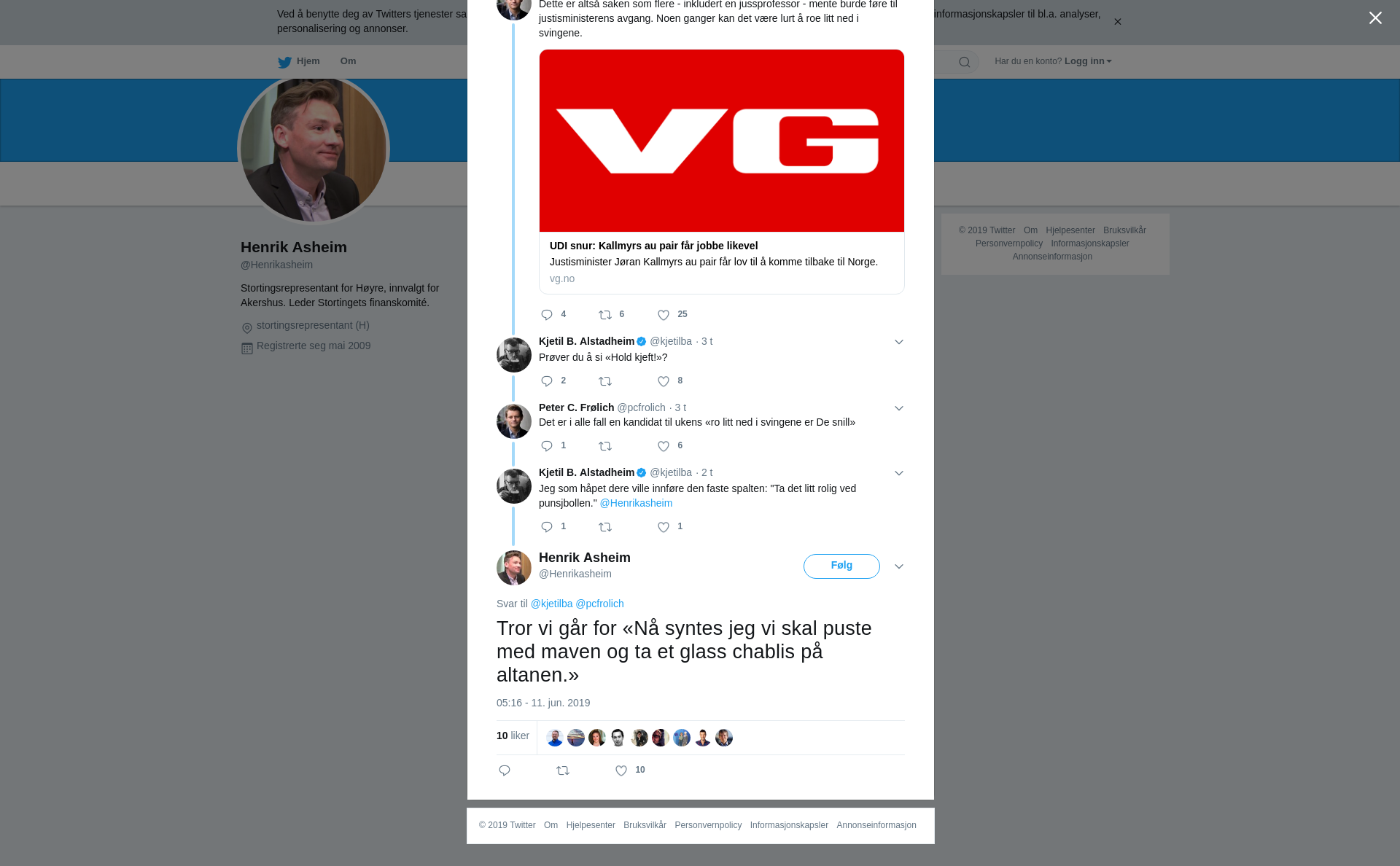Image resolution: width=1400 pixels, height=866 pixels.
Task: Retweet Henrik Asheim's main tweet
Action: pos(563,771)
